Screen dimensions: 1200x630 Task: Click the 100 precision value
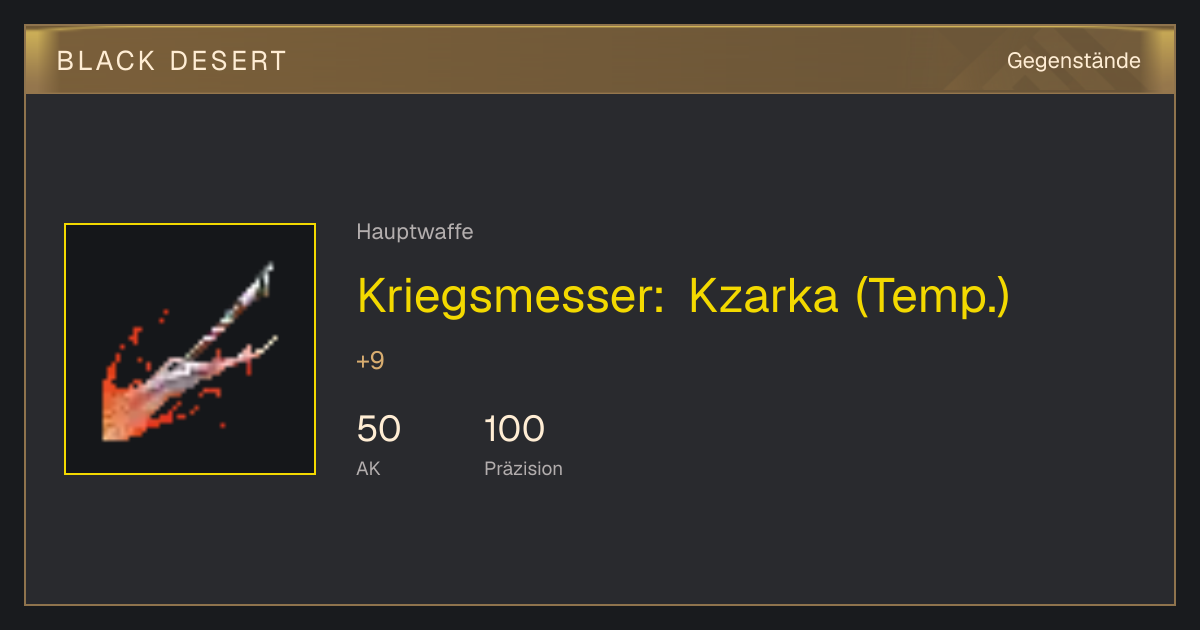[514, 429]
